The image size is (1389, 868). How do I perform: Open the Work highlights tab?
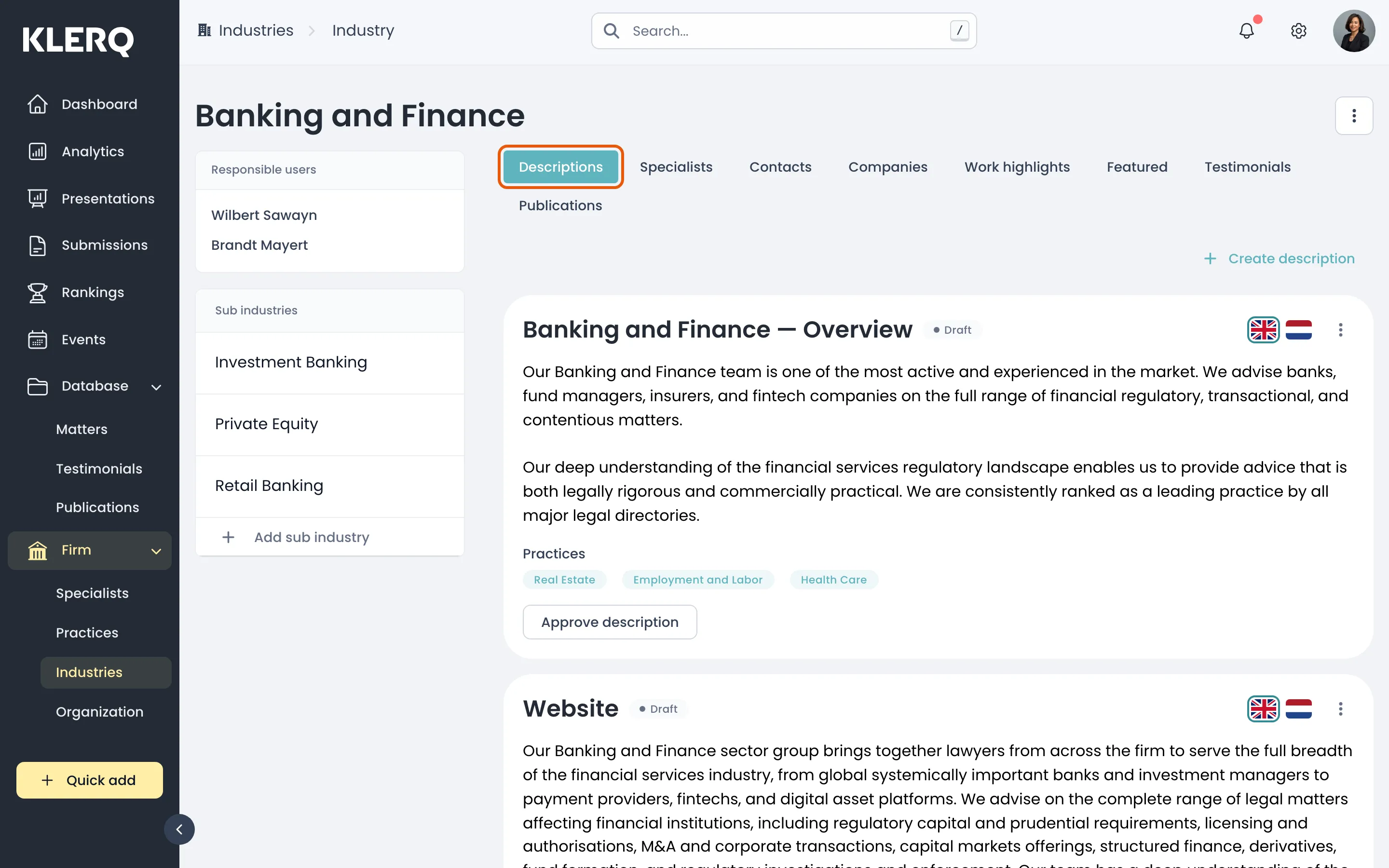pos(1017,167)
